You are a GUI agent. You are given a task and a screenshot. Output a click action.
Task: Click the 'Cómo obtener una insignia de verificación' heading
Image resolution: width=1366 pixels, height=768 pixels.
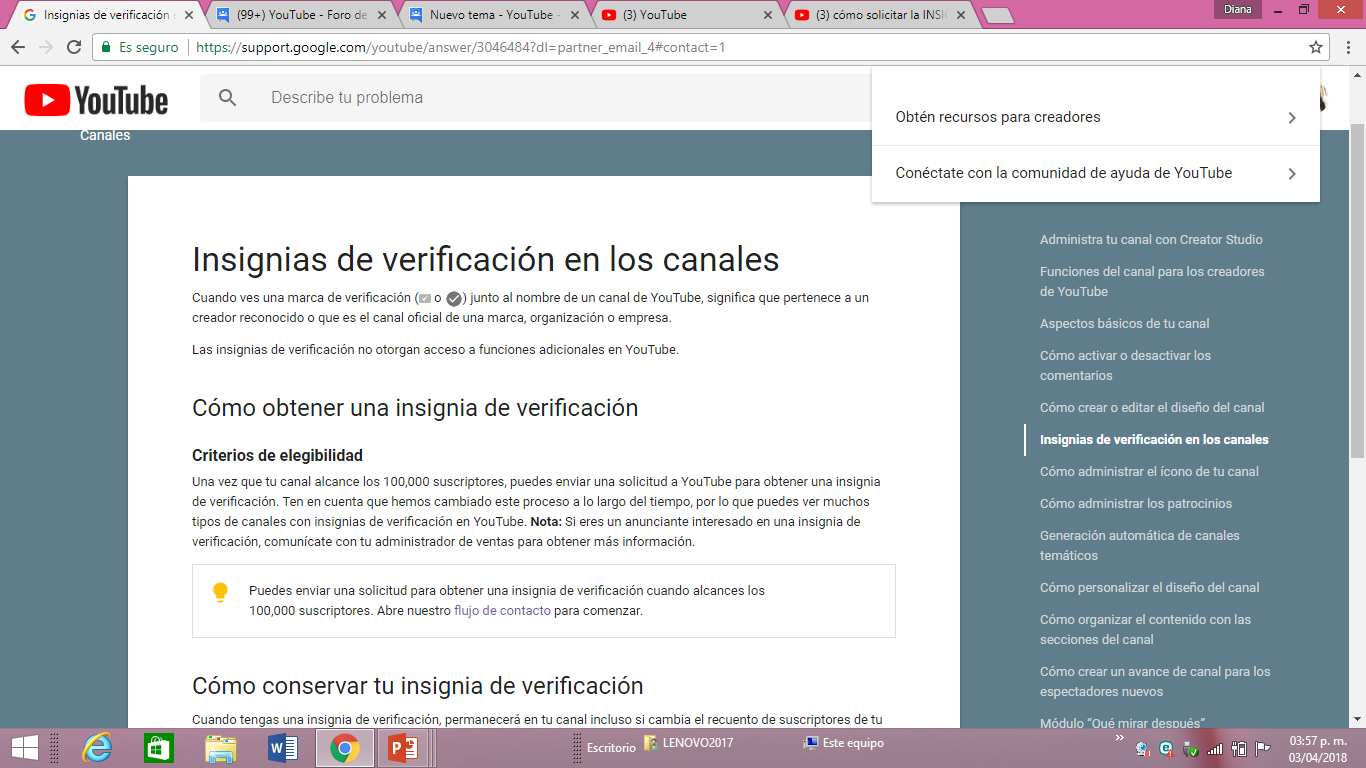415,408
